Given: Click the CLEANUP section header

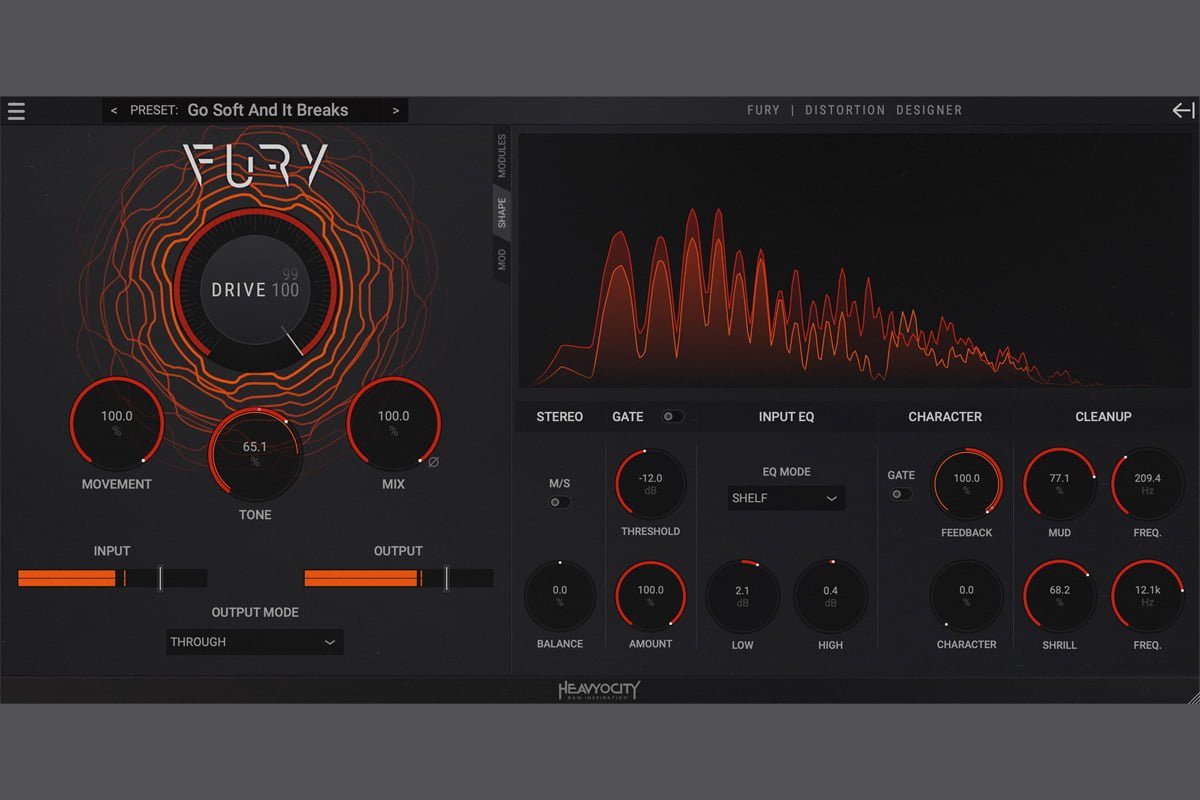Looking at the screenshot, I should point(1103,416).
